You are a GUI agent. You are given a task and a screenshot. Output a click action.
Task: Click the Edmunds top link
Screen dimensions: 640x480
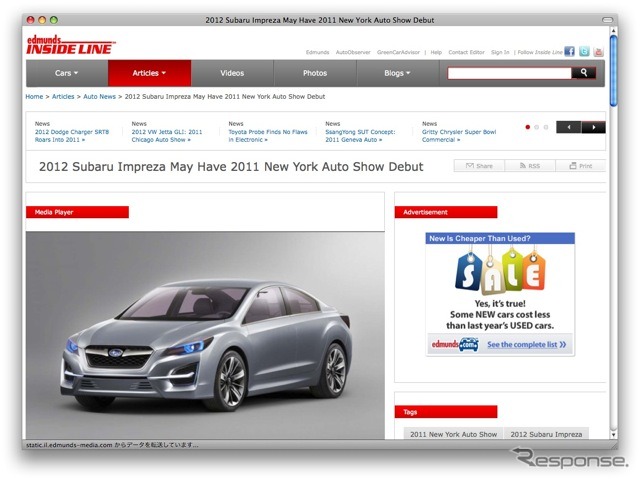point(318,52)
